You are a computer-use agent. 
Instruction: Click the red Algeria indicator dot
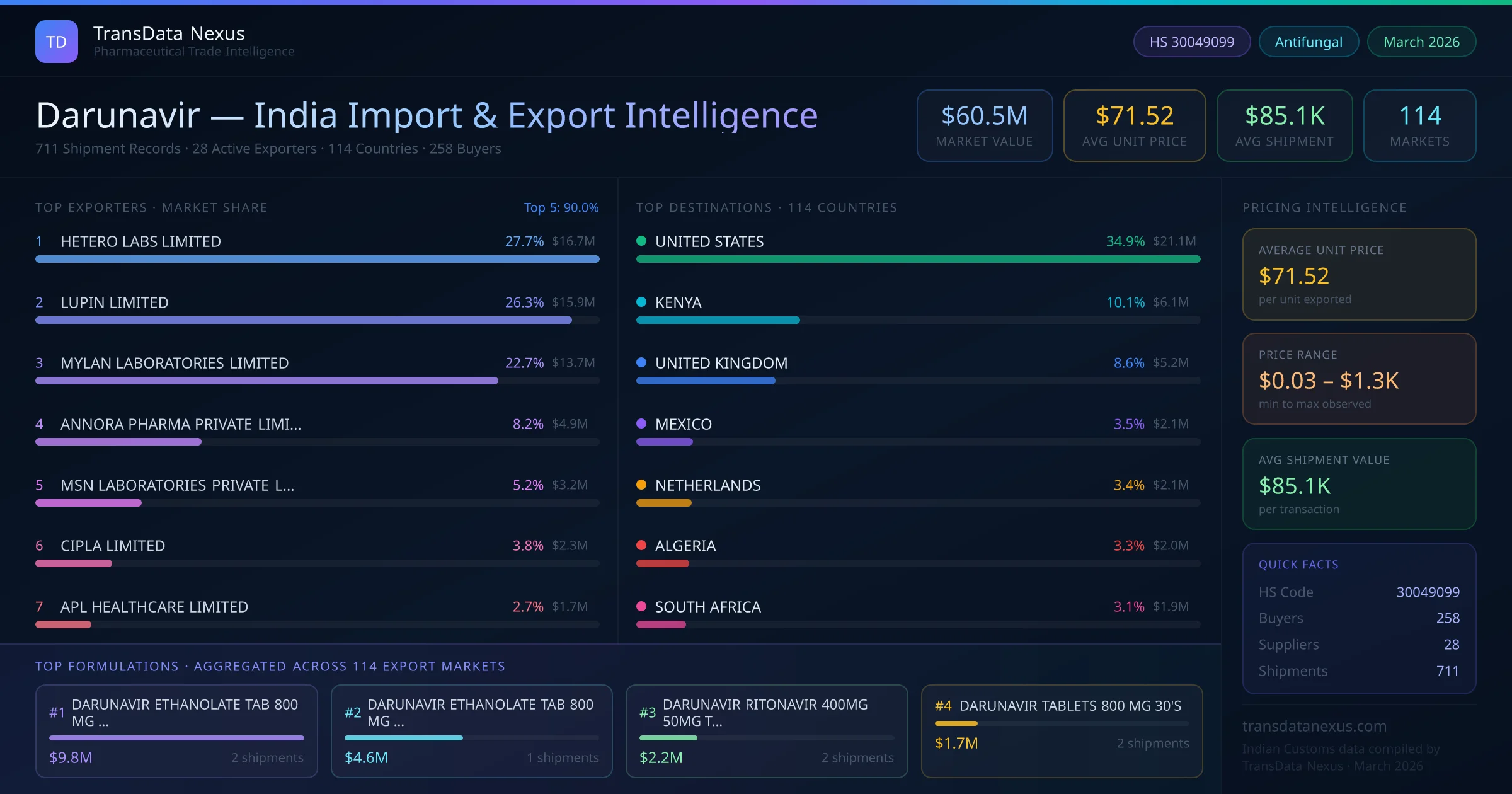641,545
